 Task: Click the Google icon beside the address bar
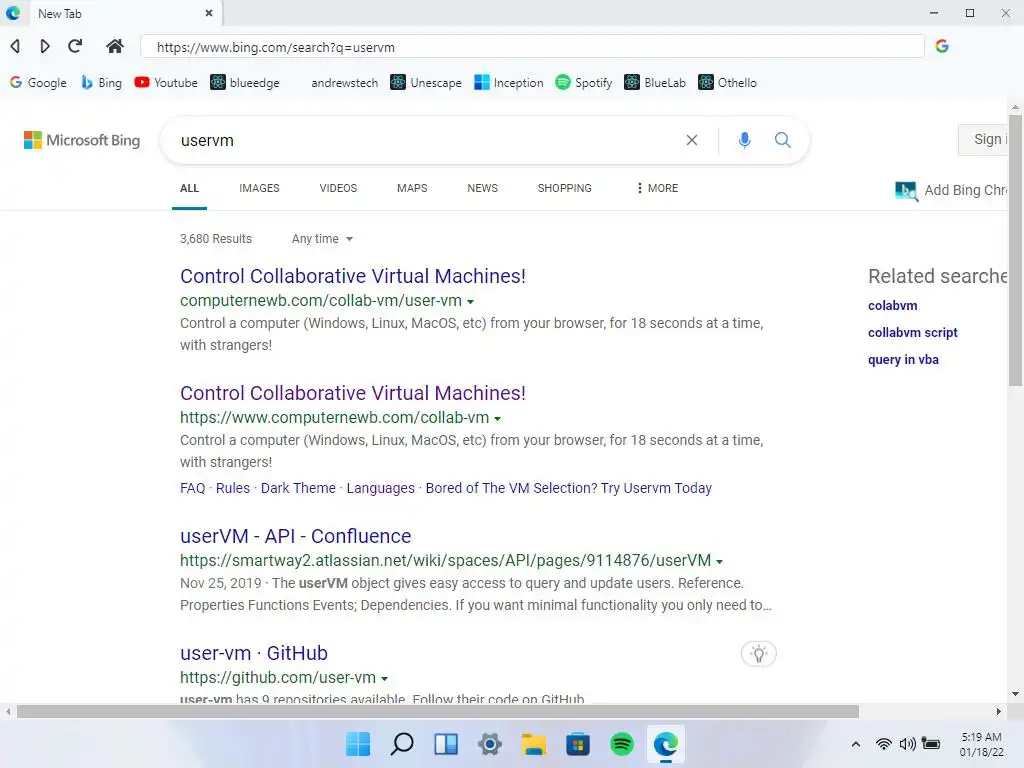(x=942, y=46)
